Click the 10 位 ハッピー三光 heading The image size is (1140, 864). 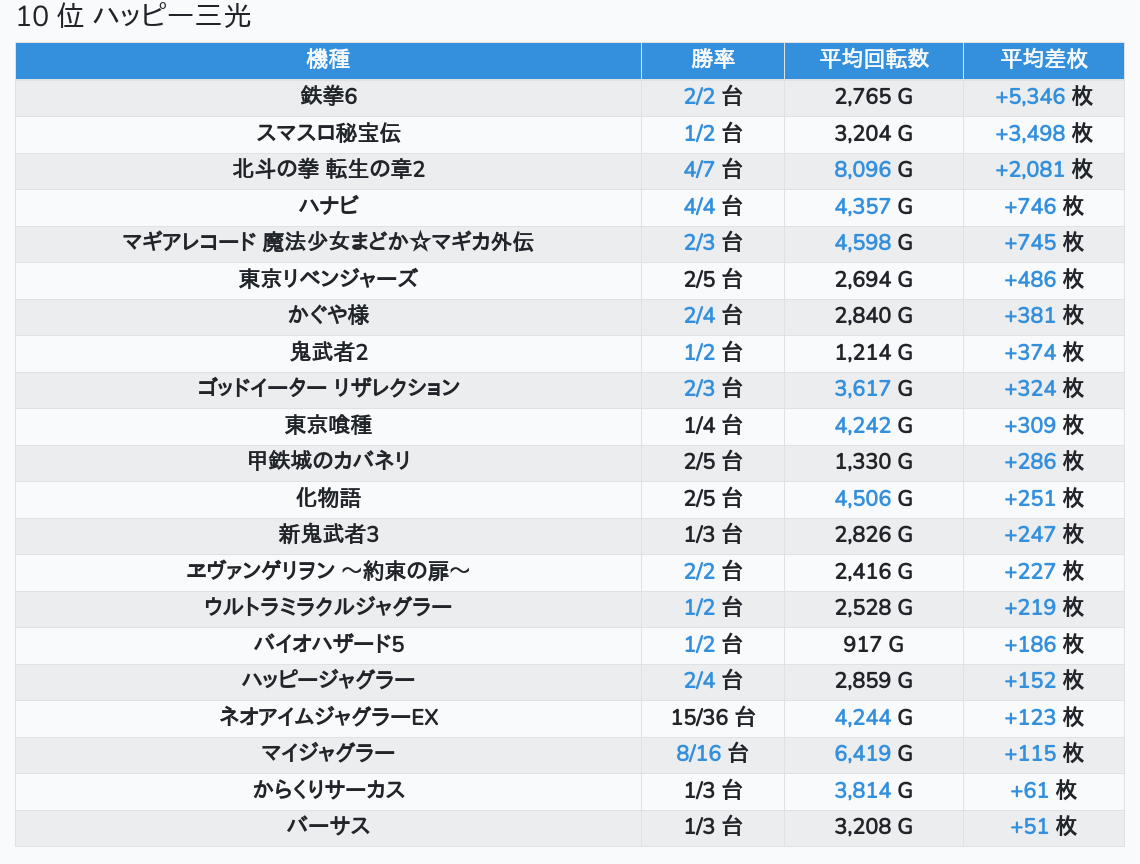tap(133, 18)
